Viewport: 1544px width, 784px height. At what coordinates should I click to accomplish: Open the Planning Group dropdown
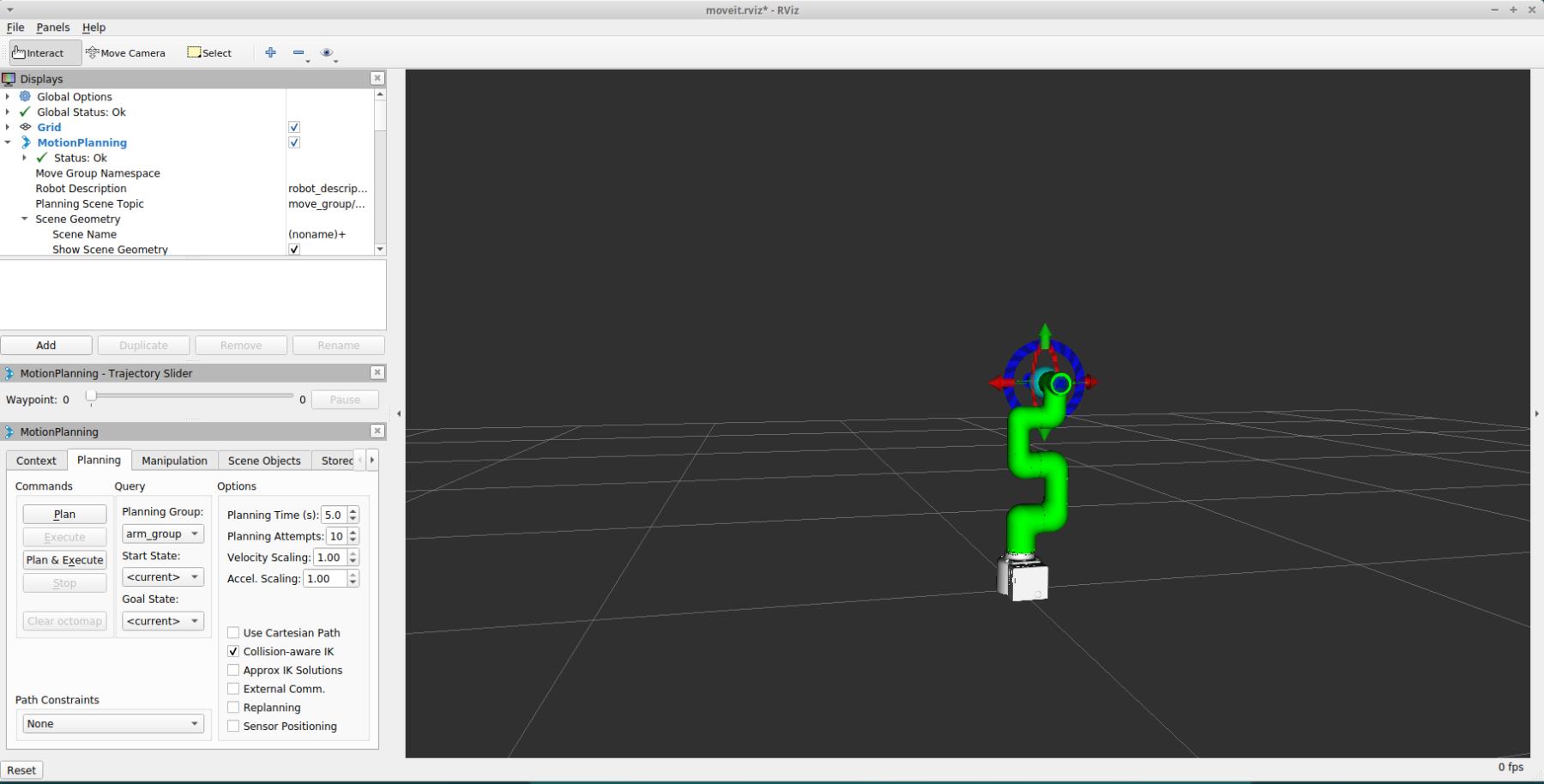(x=162, y=534)
